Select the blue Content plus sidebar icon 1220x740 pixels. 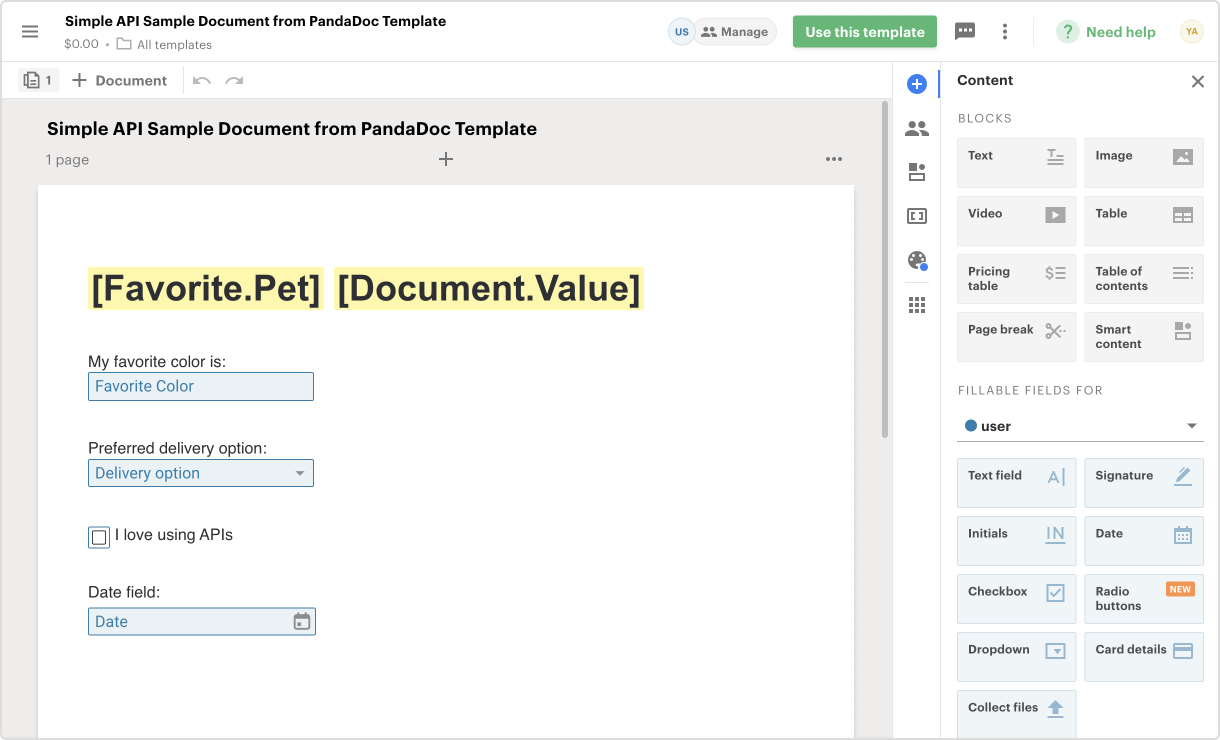coord(917,84)
